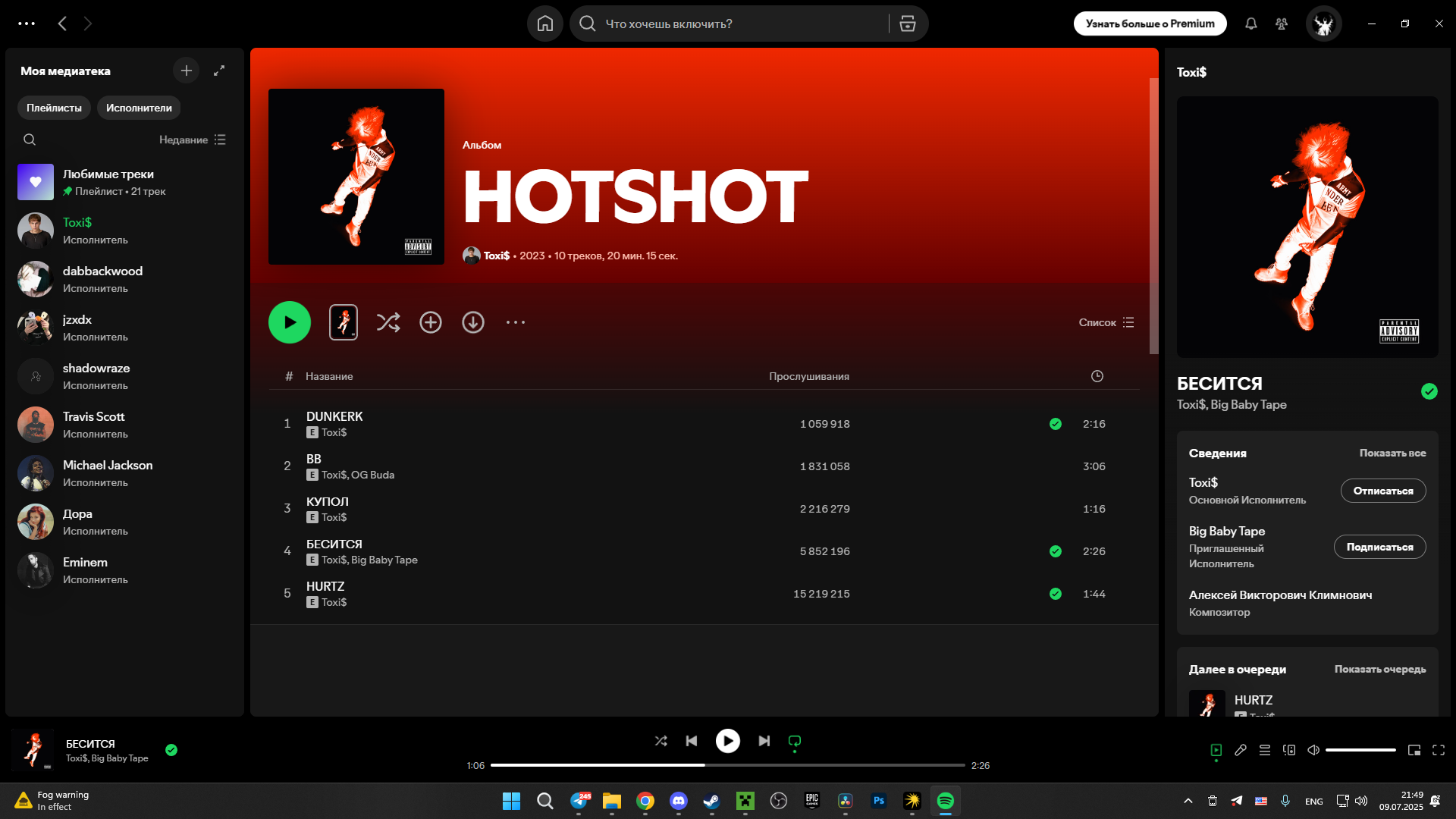Toggle repeat in the player bar
The image size is (1456, 819).
(x=795, y=741)
